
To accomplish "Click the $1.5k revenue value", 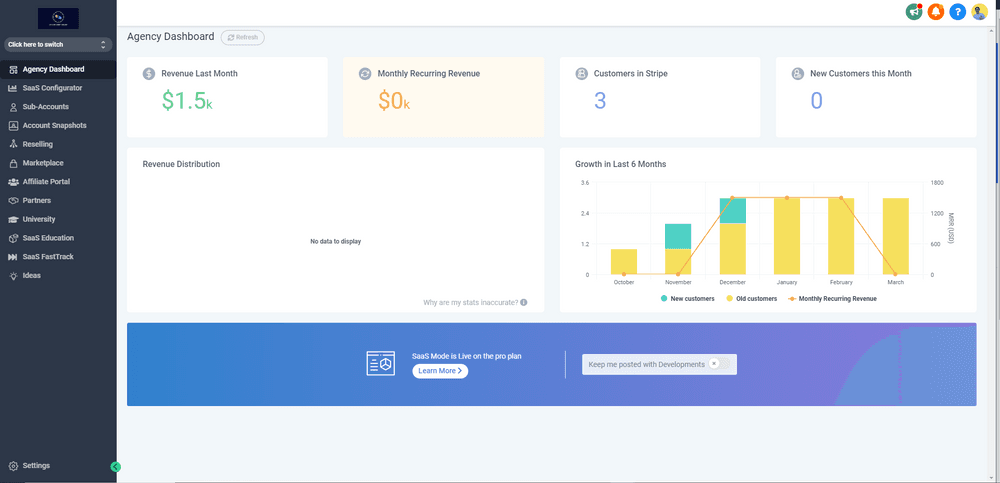I will tap(187, 101).
